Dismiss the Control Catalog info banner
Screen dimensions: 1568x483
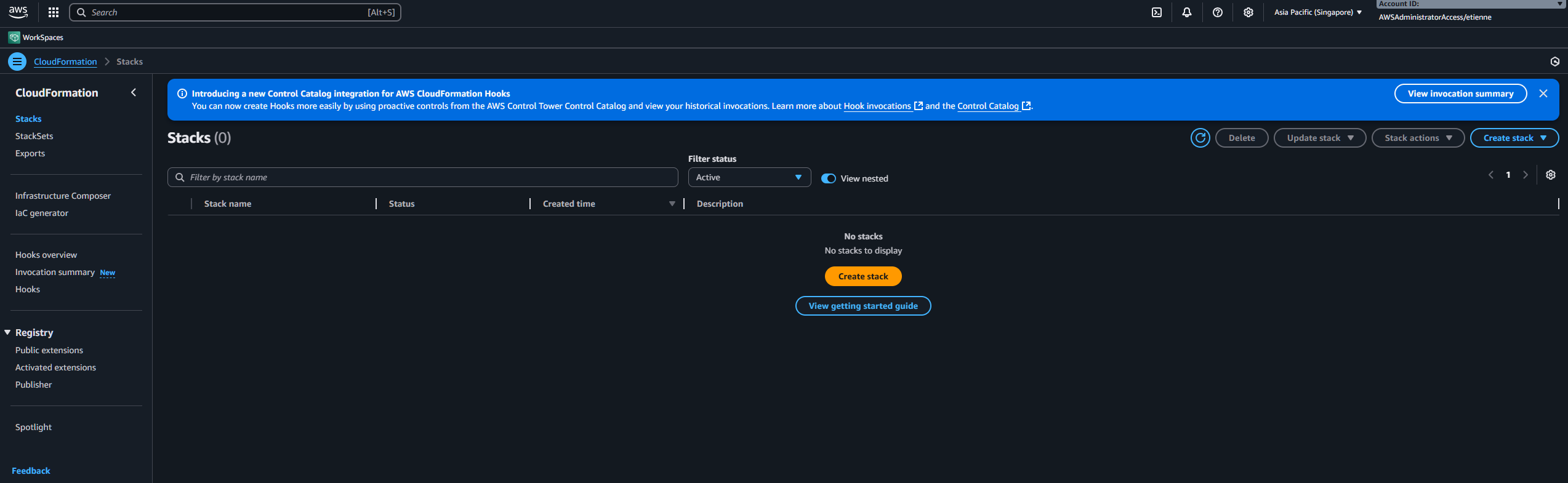click(x=1543, y=94)
